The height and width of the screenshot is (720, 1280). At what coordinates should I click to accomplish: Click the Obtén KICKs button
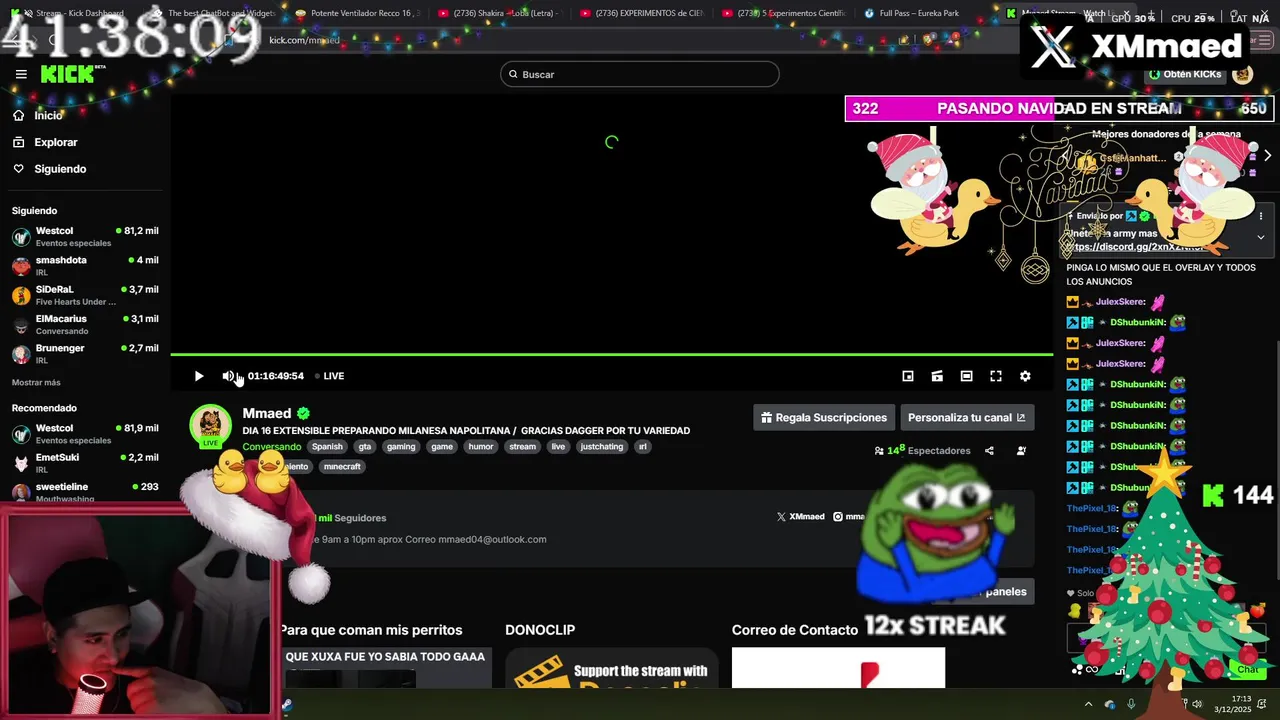(1185, 74)
